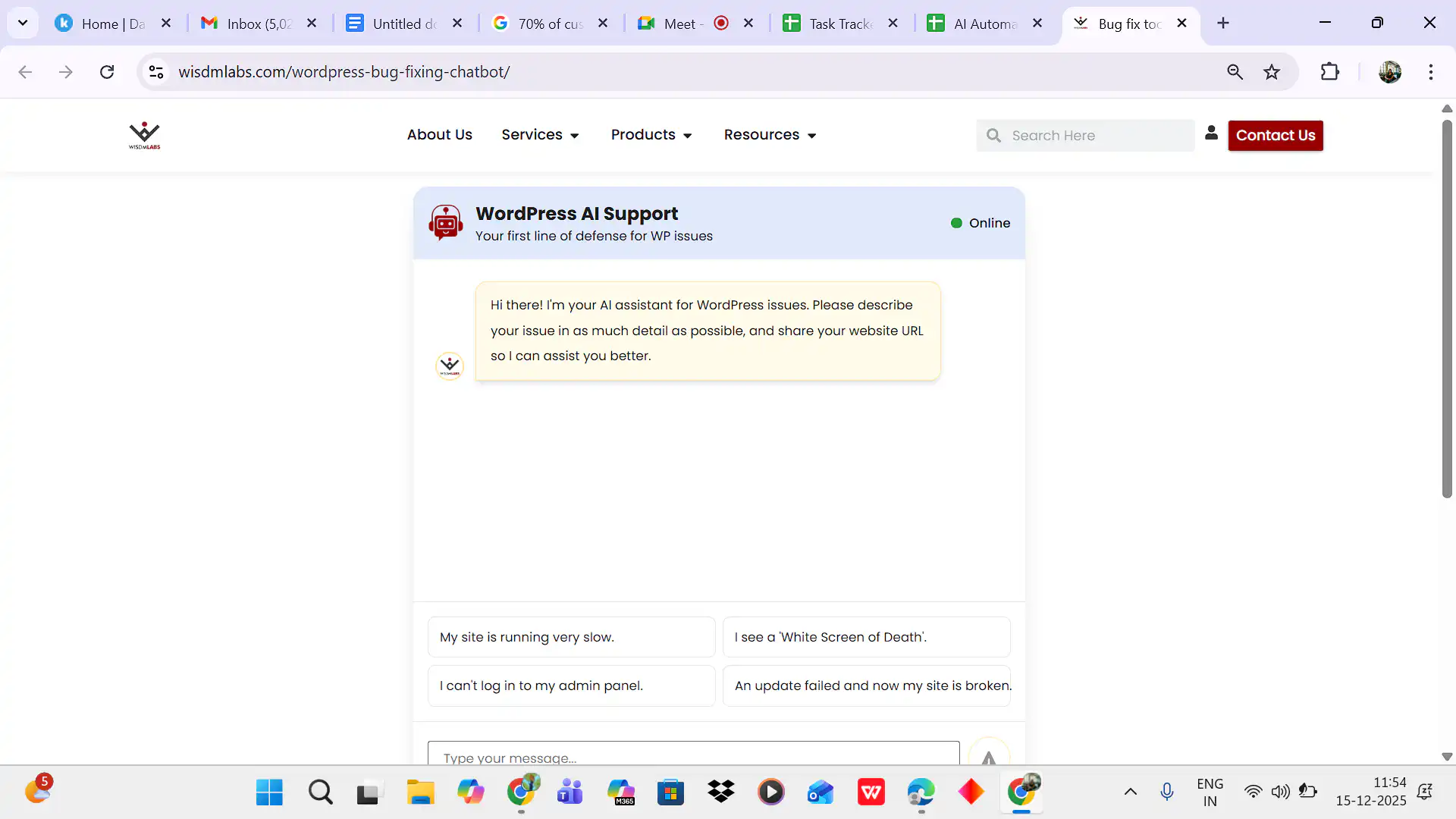Show hidden system tray icons
1456x819 pixels.
pyautogui.click(x=1130, y=792)
